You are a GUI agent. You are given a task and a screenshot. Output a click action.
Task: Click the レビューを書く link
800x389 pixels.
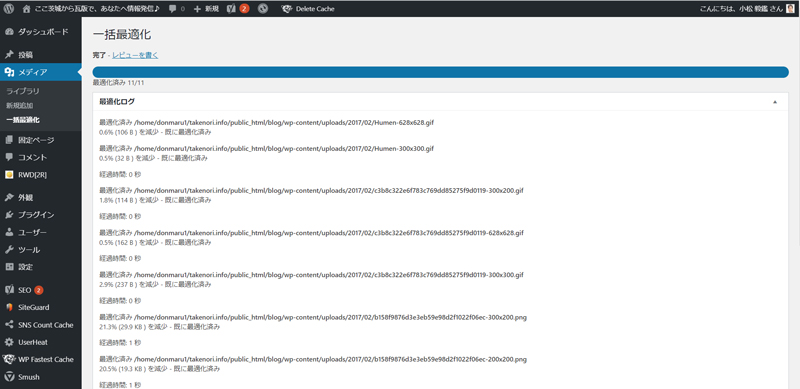(x=135, y=55)
